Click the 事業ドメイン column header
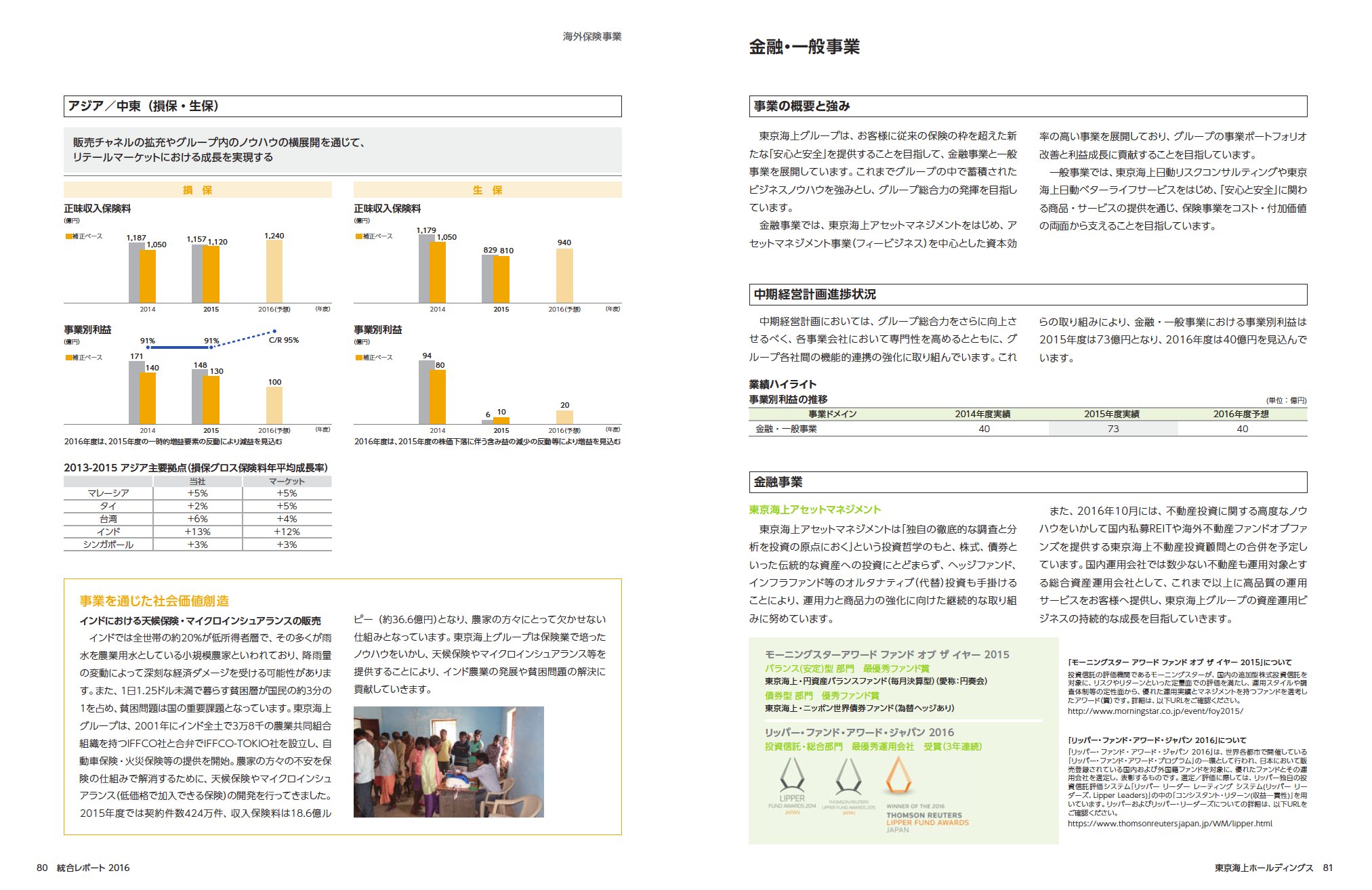Viewport: 1372px width, 890px height. [833, 414]
